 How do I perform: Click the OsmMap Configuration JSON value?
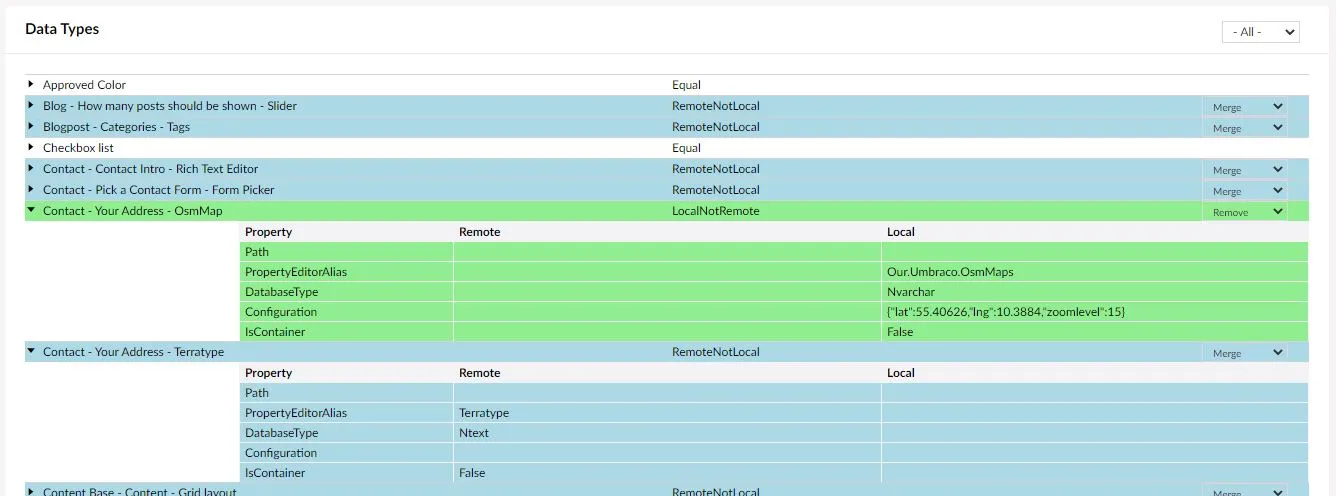1006,312
